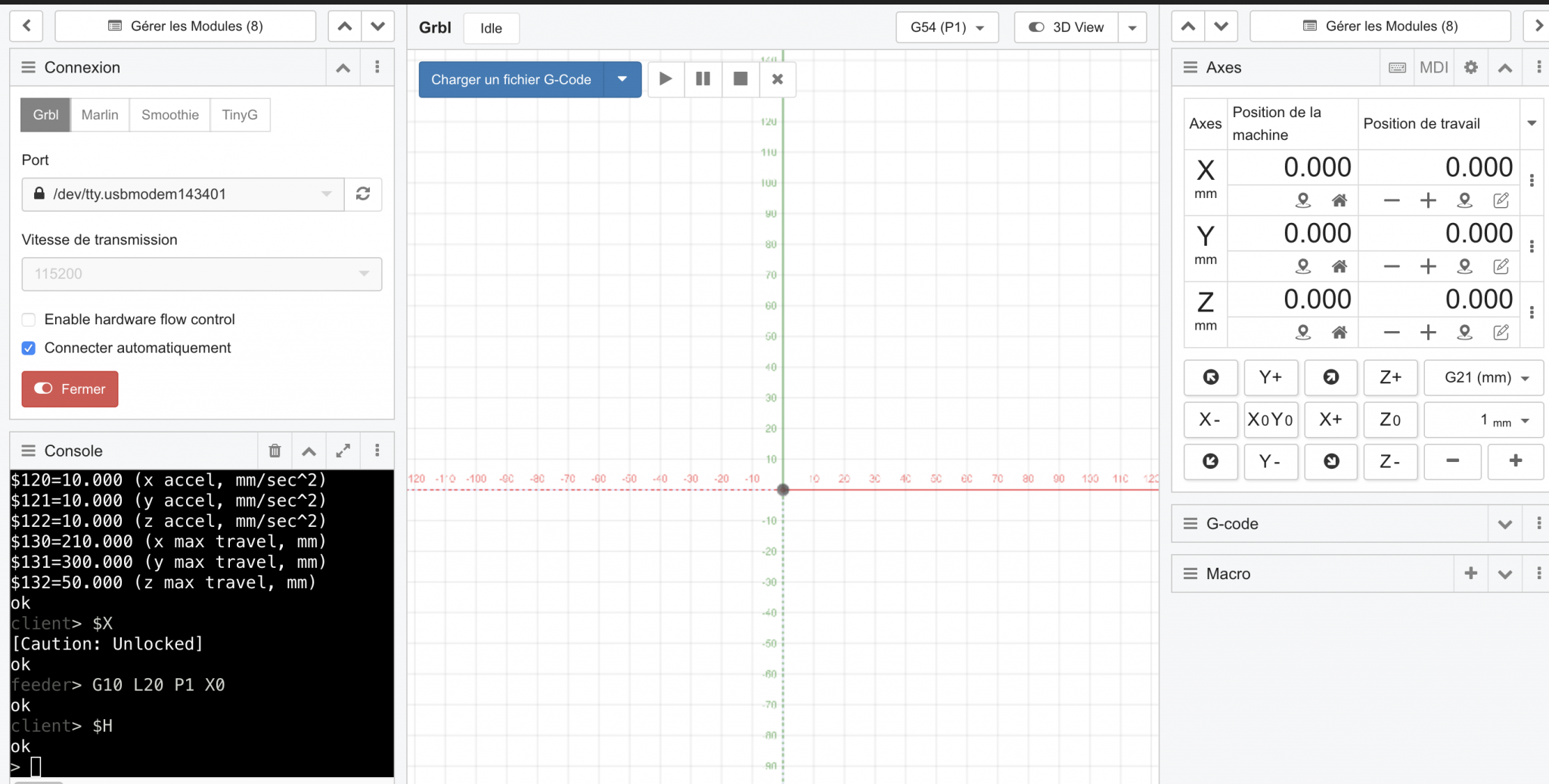Clear console with the trash icon
Viewport: 1549px width, 784px height.
tap(275, 451)
